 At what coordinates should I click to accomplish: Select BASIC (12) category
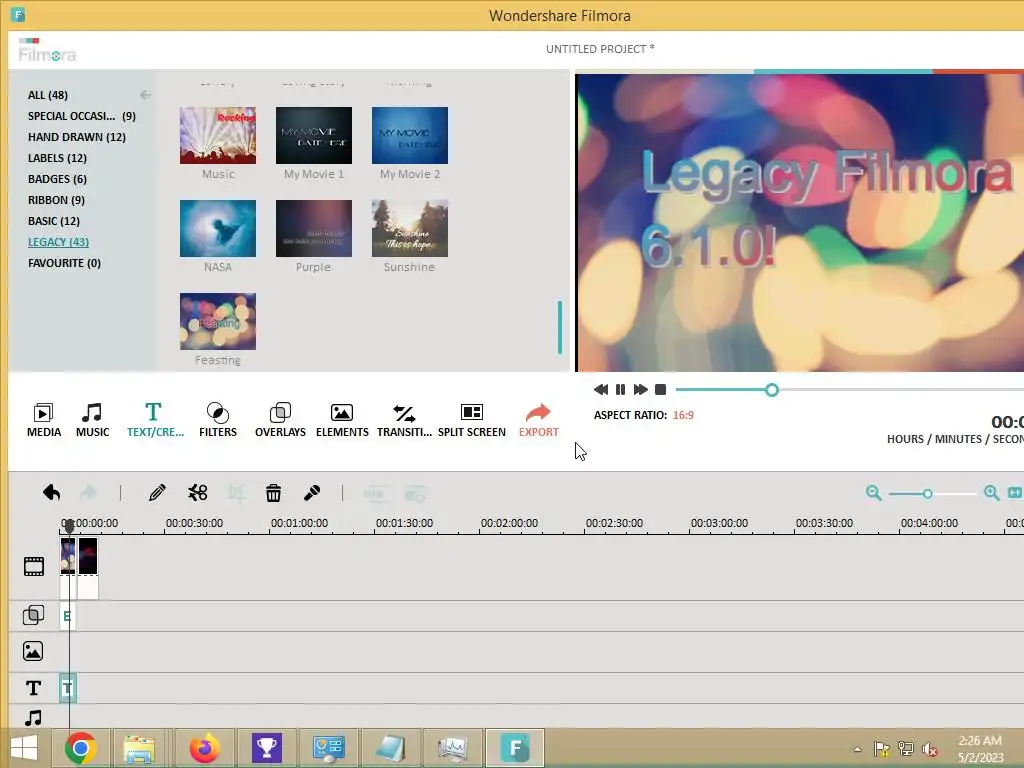pos(54,221)
